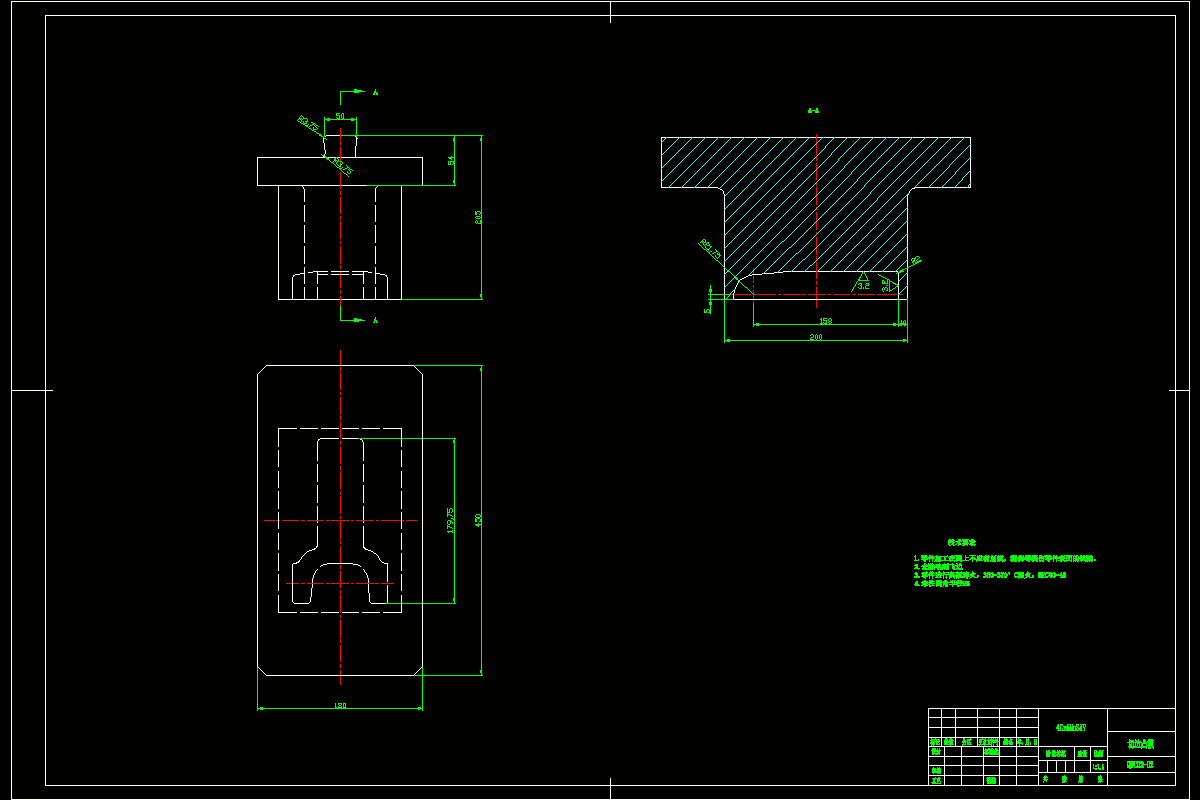Viewport: 1200px width, 800px height.
Task: Select the "R2" radius label in the section
Action: [x=915, y=262]
